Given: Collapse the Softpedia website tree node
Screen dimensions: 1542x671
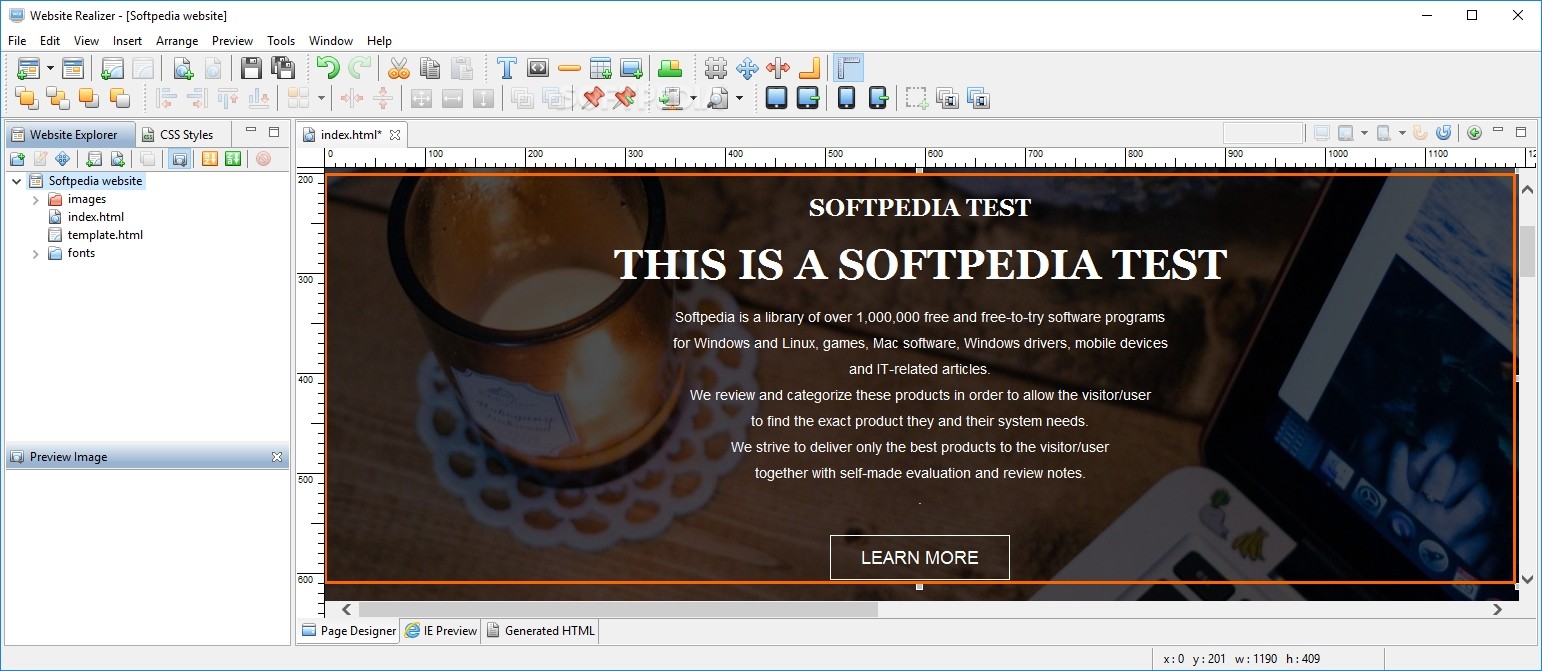Looking at the screenshot, I should point(17,181).
